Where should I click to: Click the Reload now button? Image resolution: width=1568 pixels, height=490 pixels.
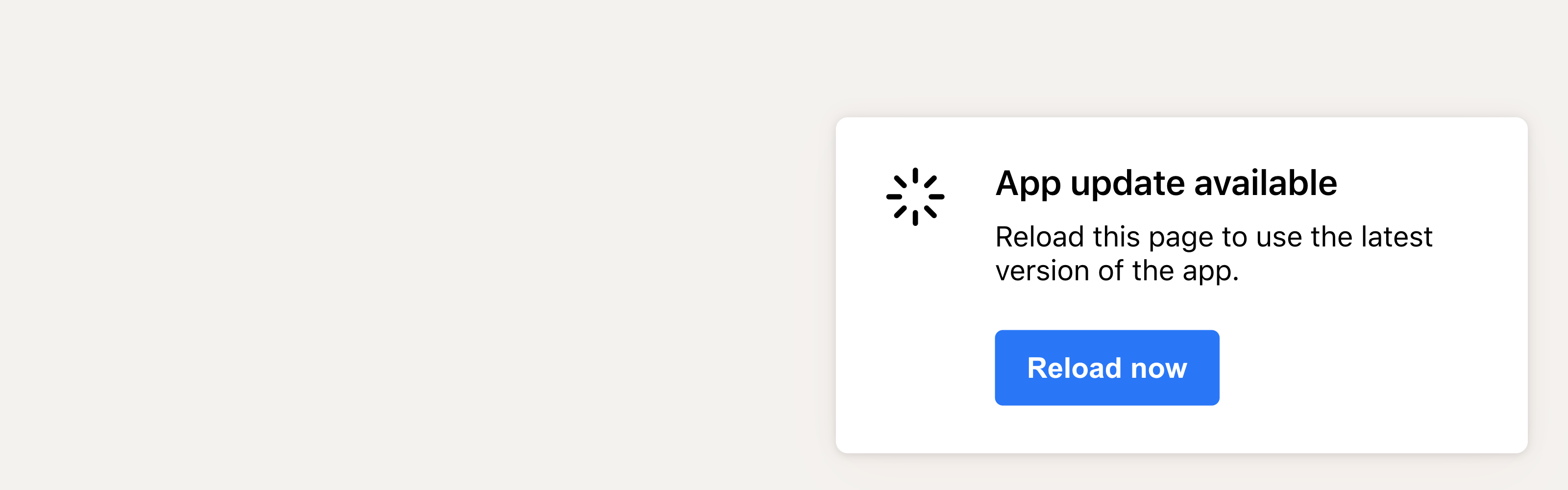point(1106,367)
